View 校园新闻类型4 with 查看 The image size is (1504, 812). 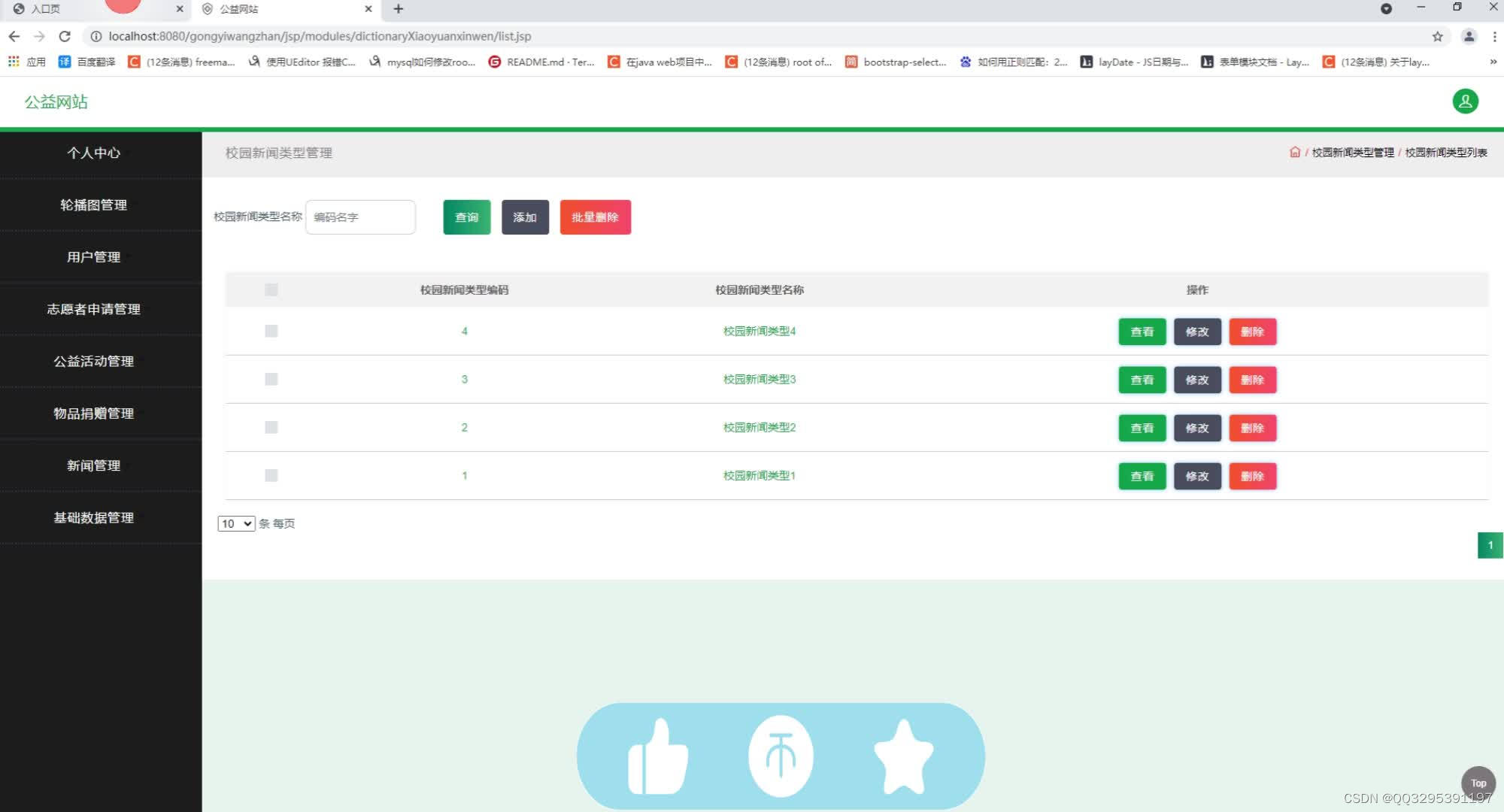pos(1142,332)
